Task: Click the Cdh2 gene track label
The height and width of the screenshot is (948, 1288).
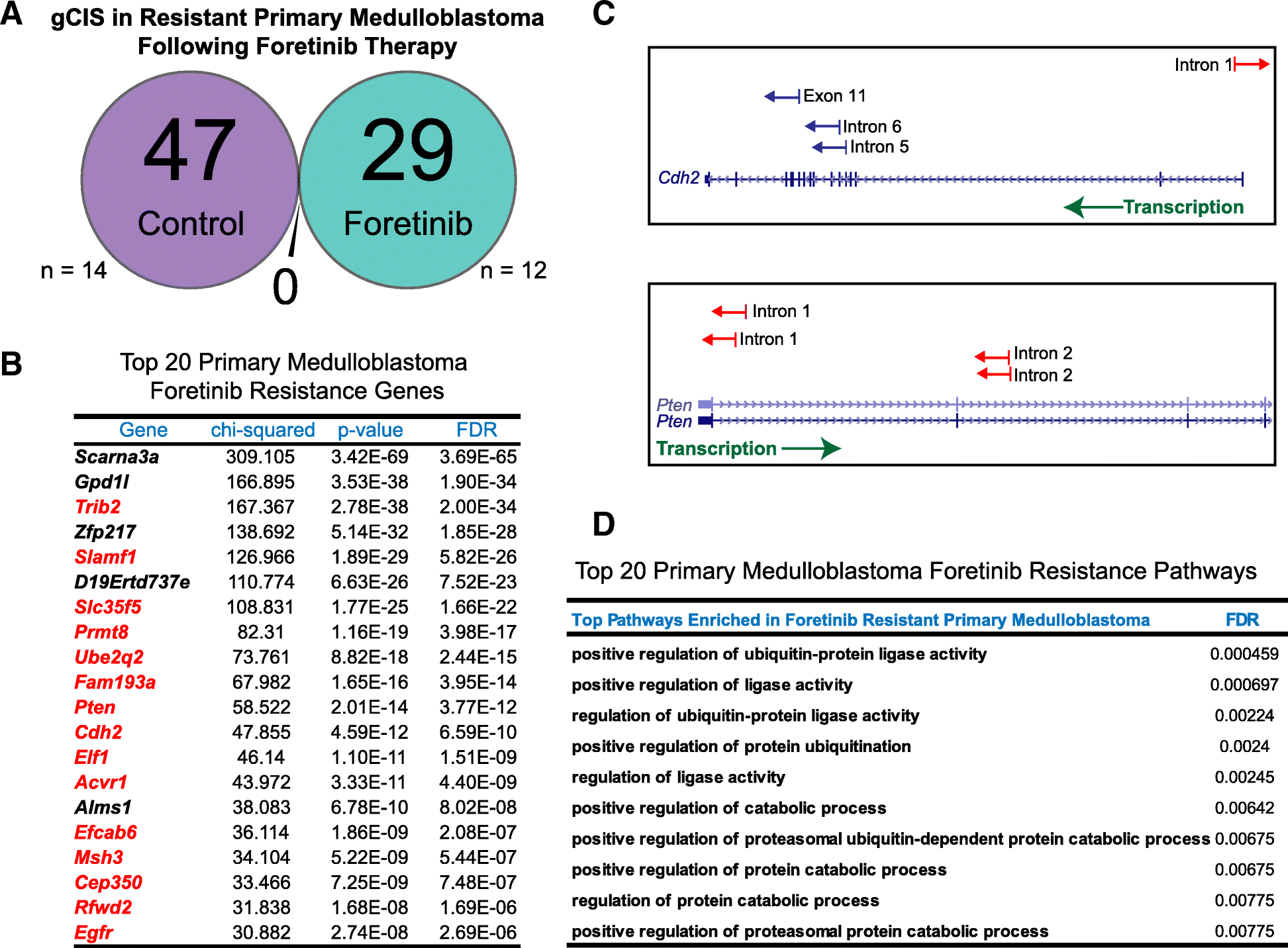Action: [x=679, y=178]
